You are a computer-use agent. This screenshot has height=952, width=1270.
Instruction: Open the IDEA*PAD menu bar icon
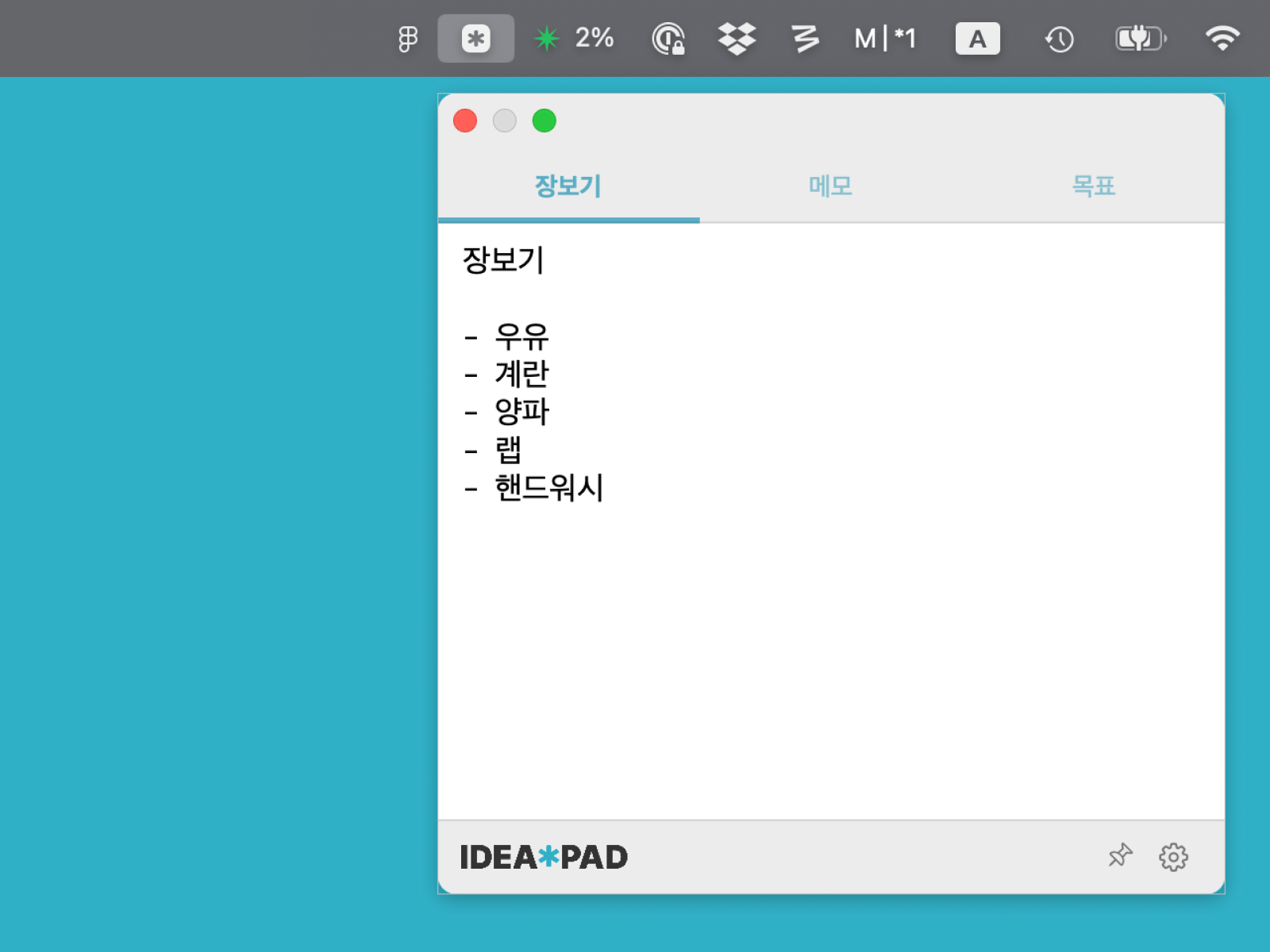tap(475, 37)
